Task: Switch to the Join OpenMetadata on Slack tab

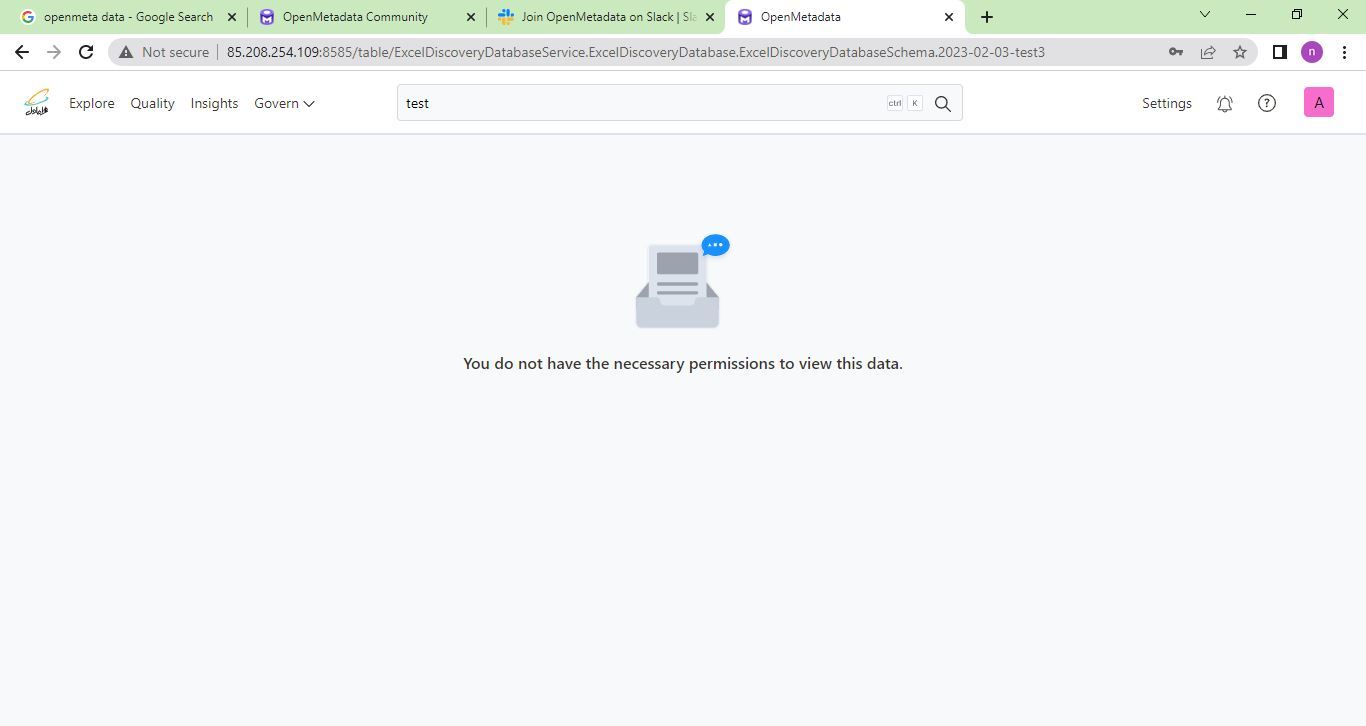Action: click(x=608, y=17)
